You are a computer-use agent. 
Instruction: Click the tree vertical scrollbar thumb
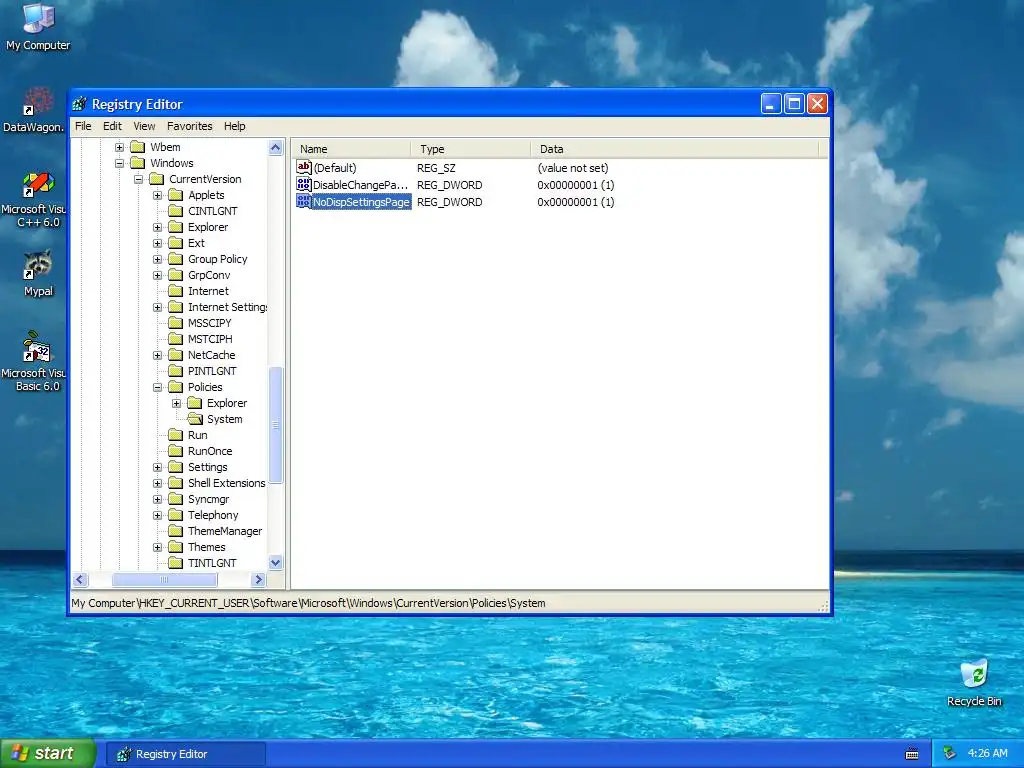pyautogui.click(x=276, y=425)
